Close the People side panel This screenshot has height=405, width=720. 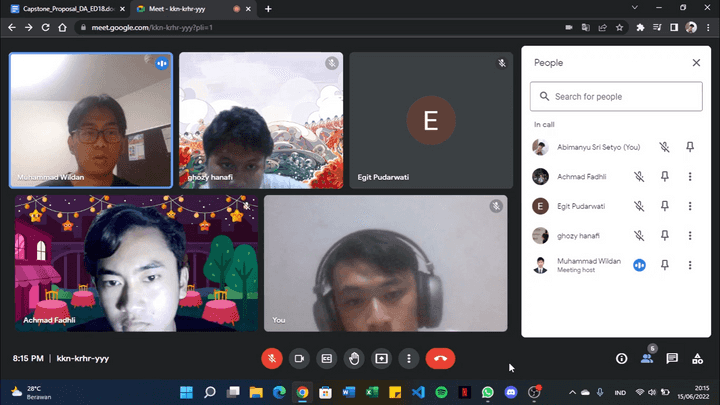[x=696, y=62]
